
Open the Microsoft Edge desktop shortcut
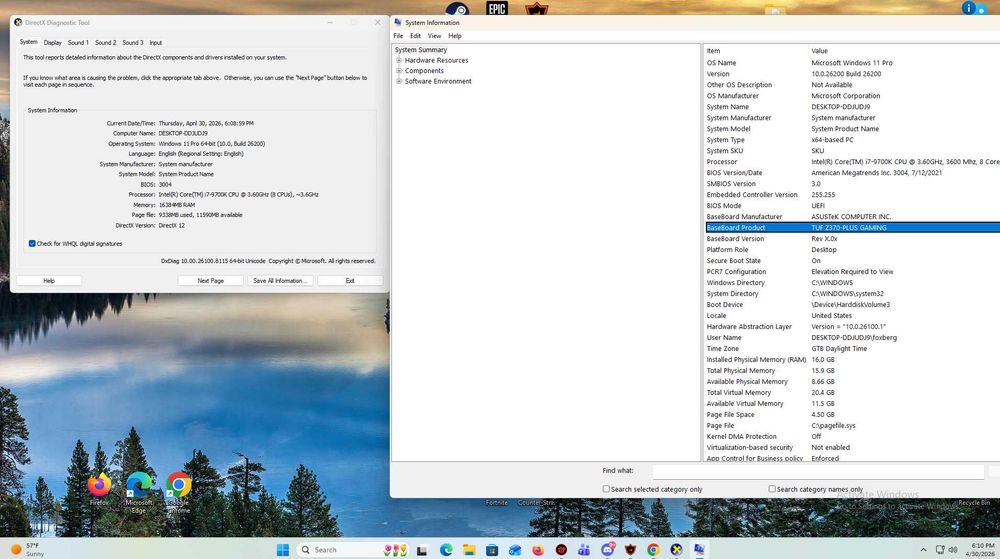click(138, 492)
